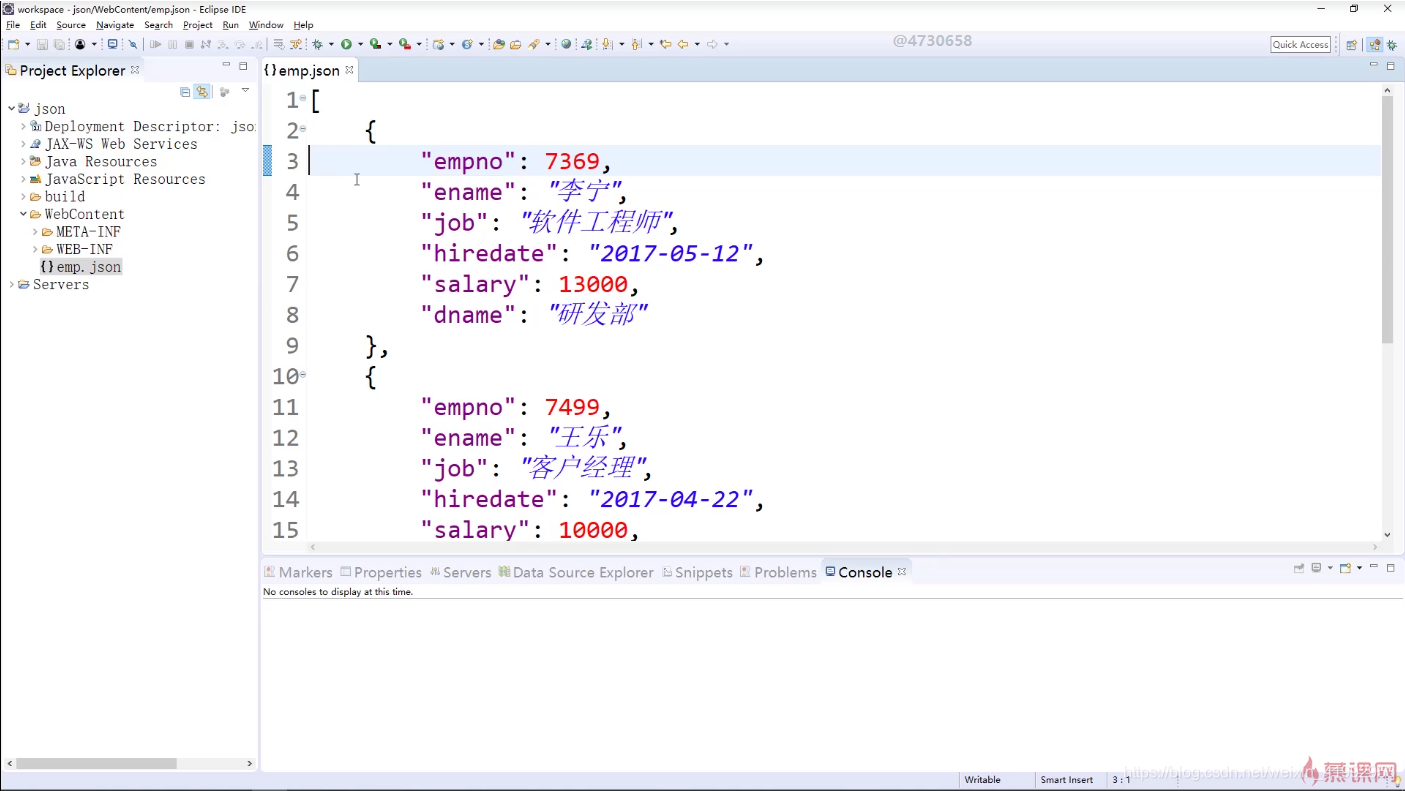Switch to the Servers tab
The width and height of the screenshot is (1405, 791).
tap(460, 572)
